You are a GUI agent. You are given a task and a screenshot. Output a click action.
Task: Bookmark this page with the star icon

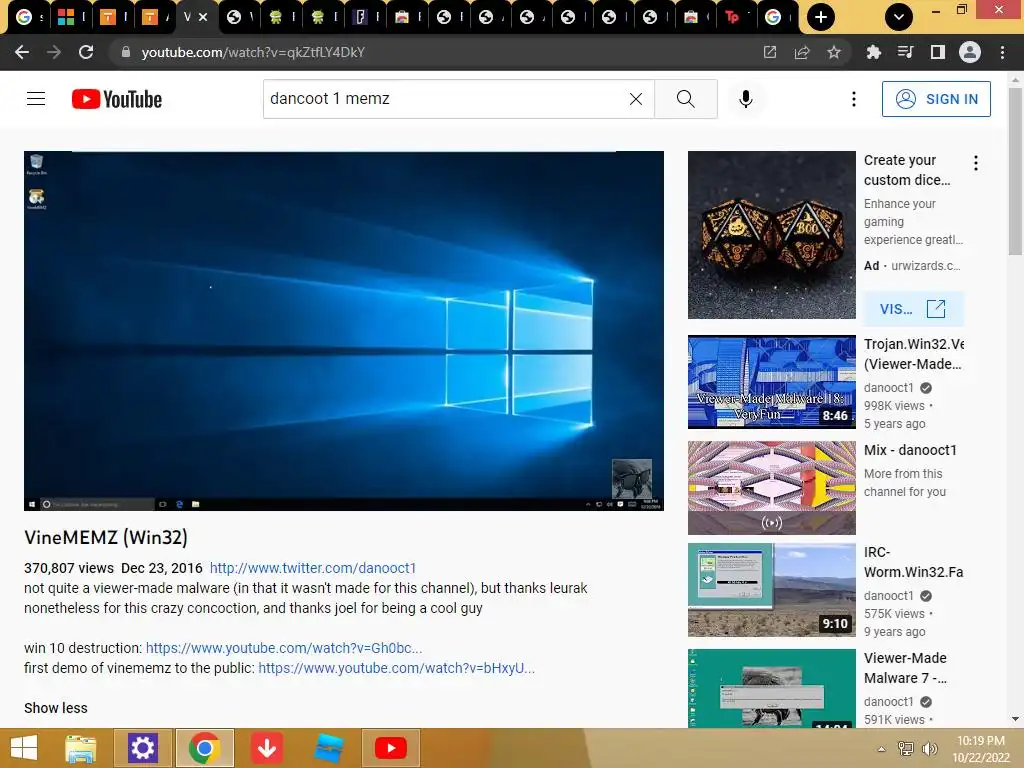click(x=834, y=52)
